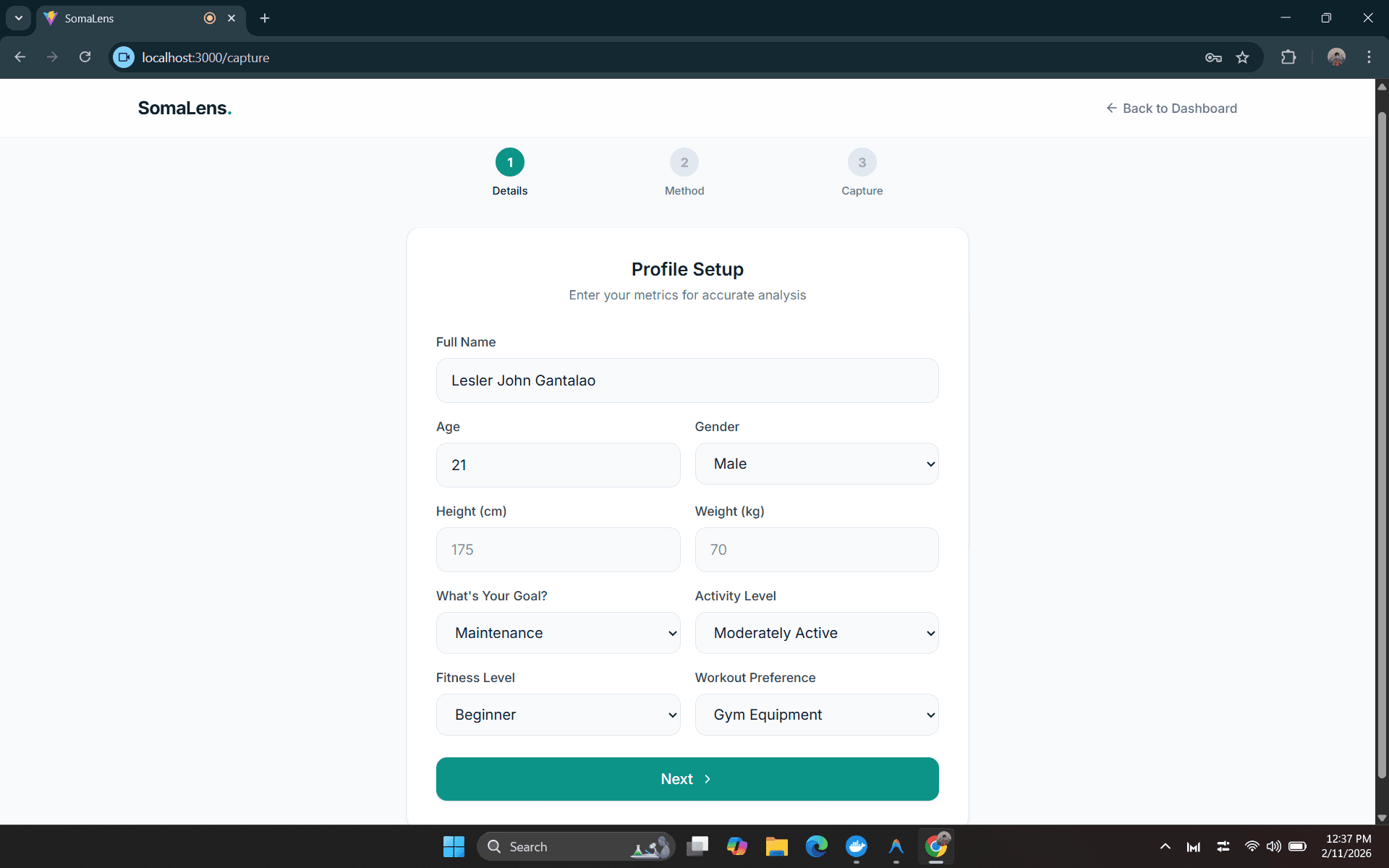The width and height of the screenshot is (1389, 868).
Task: Click the Weight (kg) field
Action: (817, 550)
